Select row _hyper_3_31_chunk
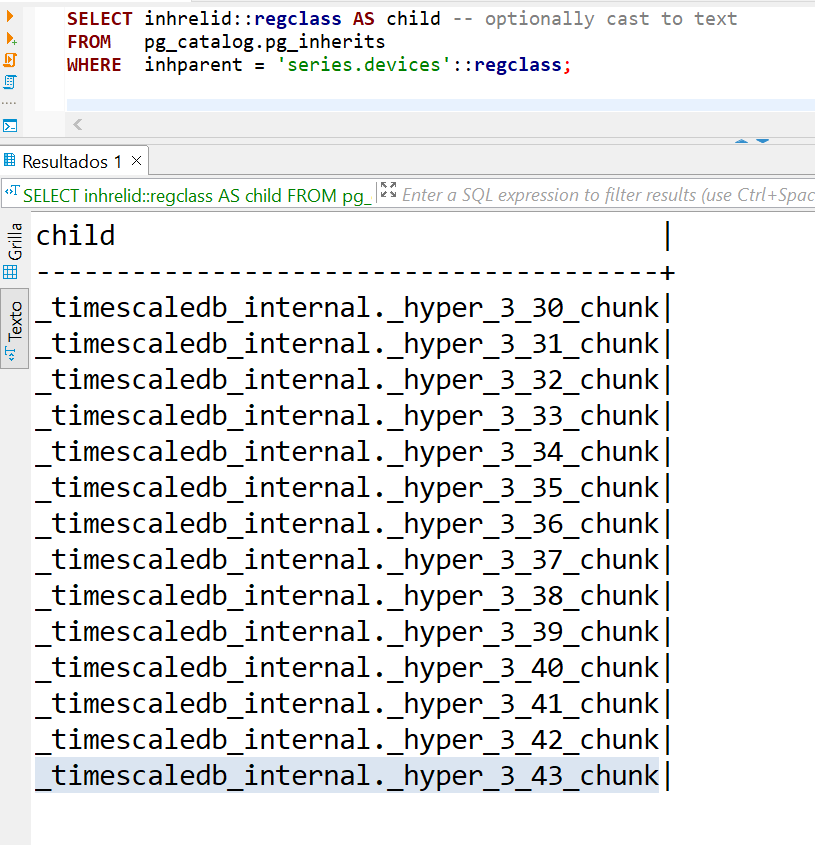This screenshot has height=845, width=815. (x=347, y=344)
